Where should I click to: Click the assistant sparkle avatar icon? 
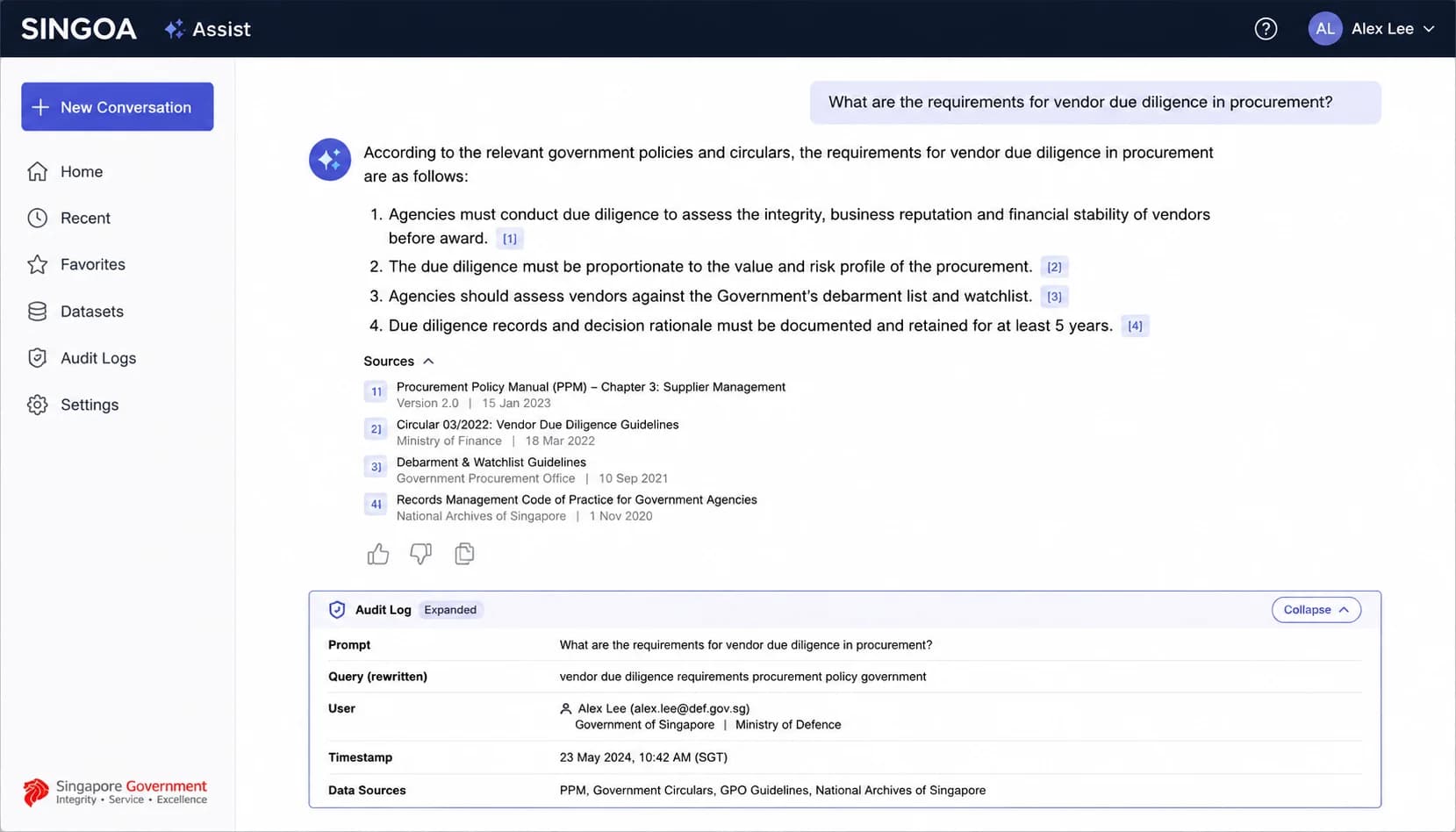(330, 160)
